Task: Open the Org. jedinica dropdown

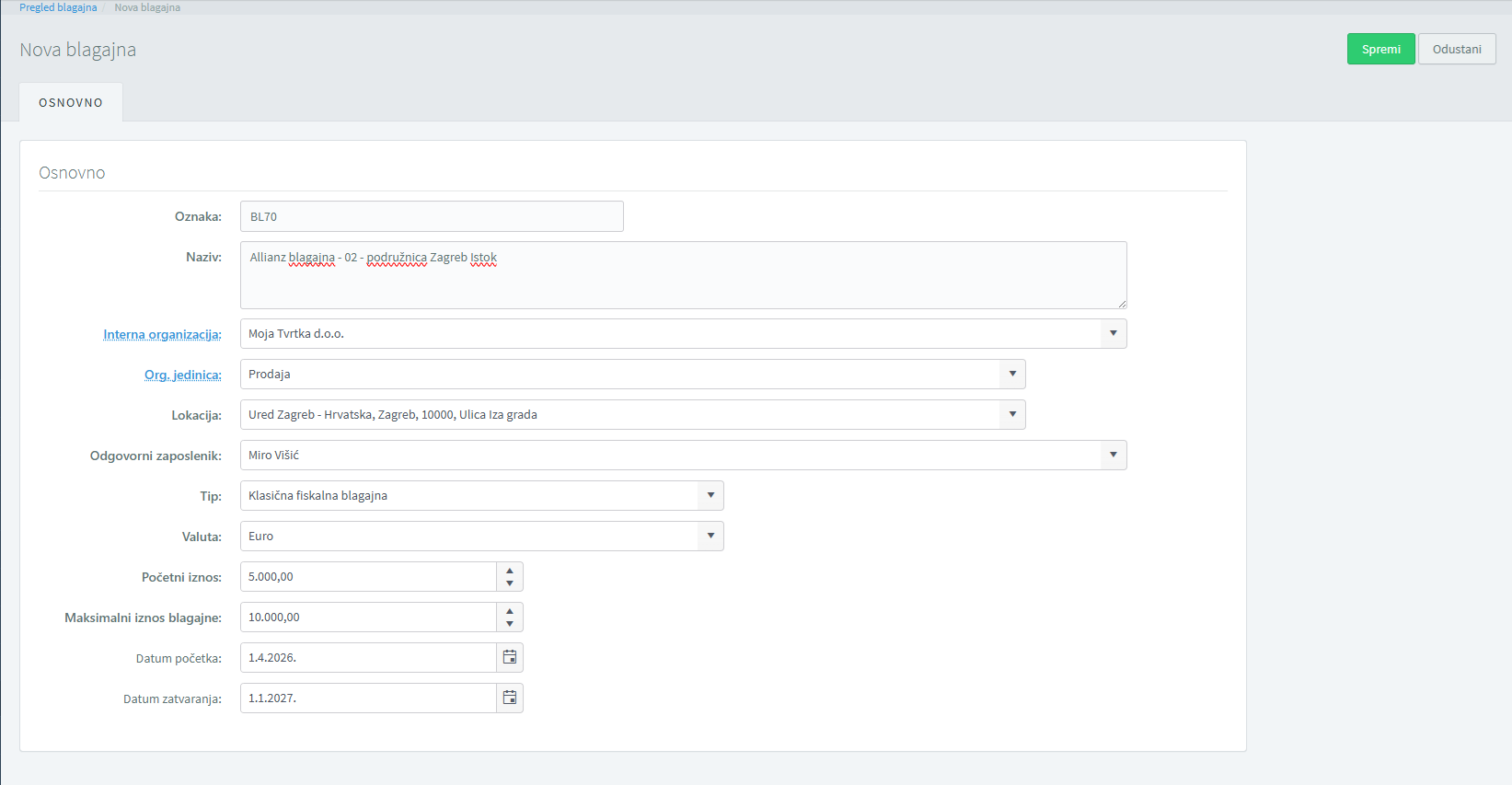Action: click(1011, 374)
